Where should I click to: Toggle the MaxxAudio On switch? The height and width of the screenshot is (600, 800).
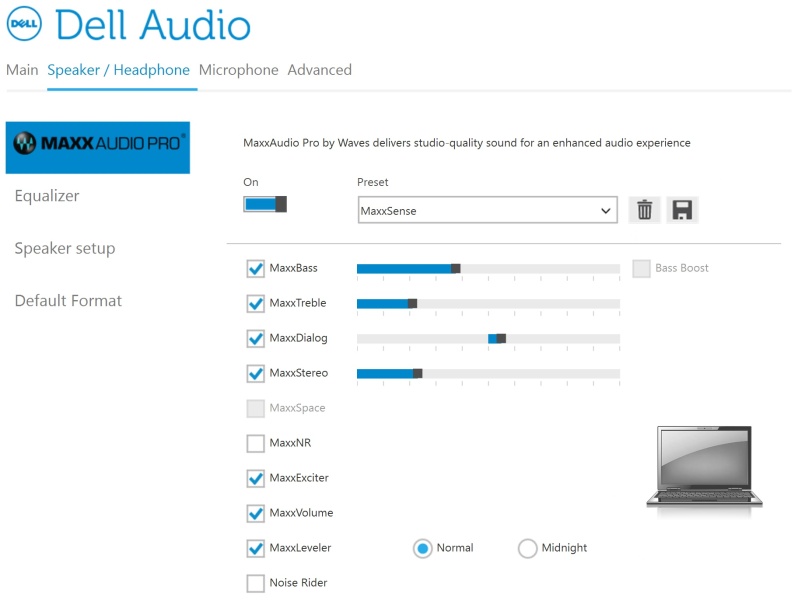265,204
